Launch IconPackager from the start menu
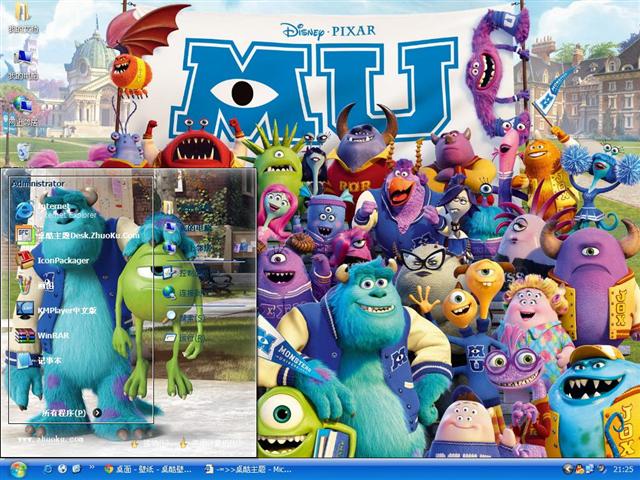This screenshot has width=640, height=480. point(52,260)
